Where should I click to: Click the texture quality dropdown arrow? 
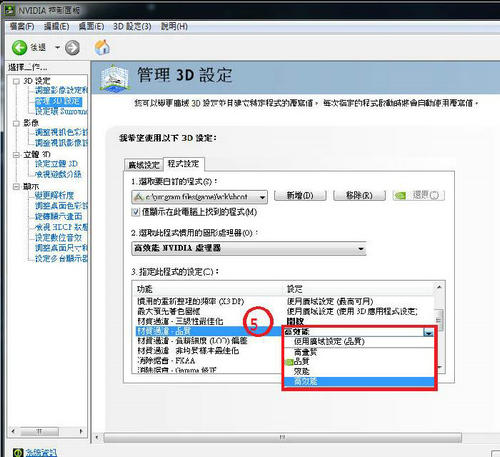428,332
